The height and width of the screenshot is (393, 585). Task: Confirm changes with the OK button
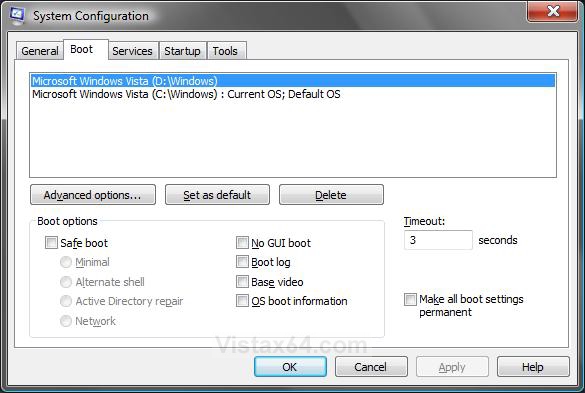pyautogui.click(x=290, y=367)
